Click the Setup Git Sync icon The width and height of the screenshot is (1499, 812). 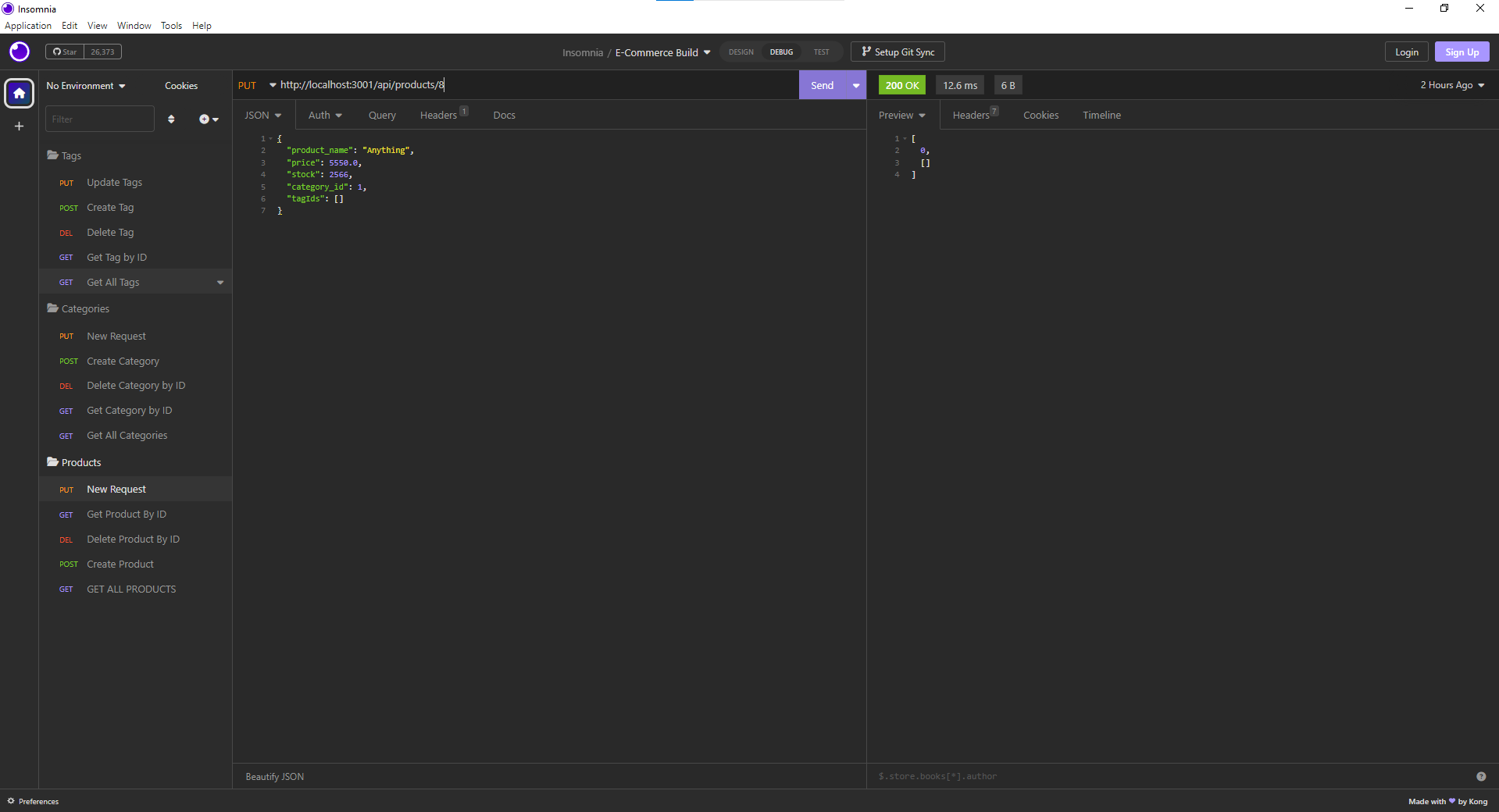[x=897, y=52]
